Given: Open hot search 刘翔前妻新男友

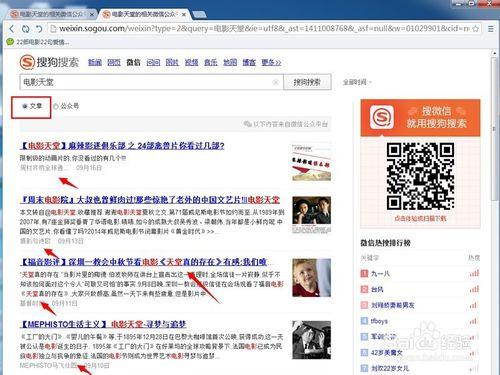Looking at the screenshot, I should (x=393, y=305).
